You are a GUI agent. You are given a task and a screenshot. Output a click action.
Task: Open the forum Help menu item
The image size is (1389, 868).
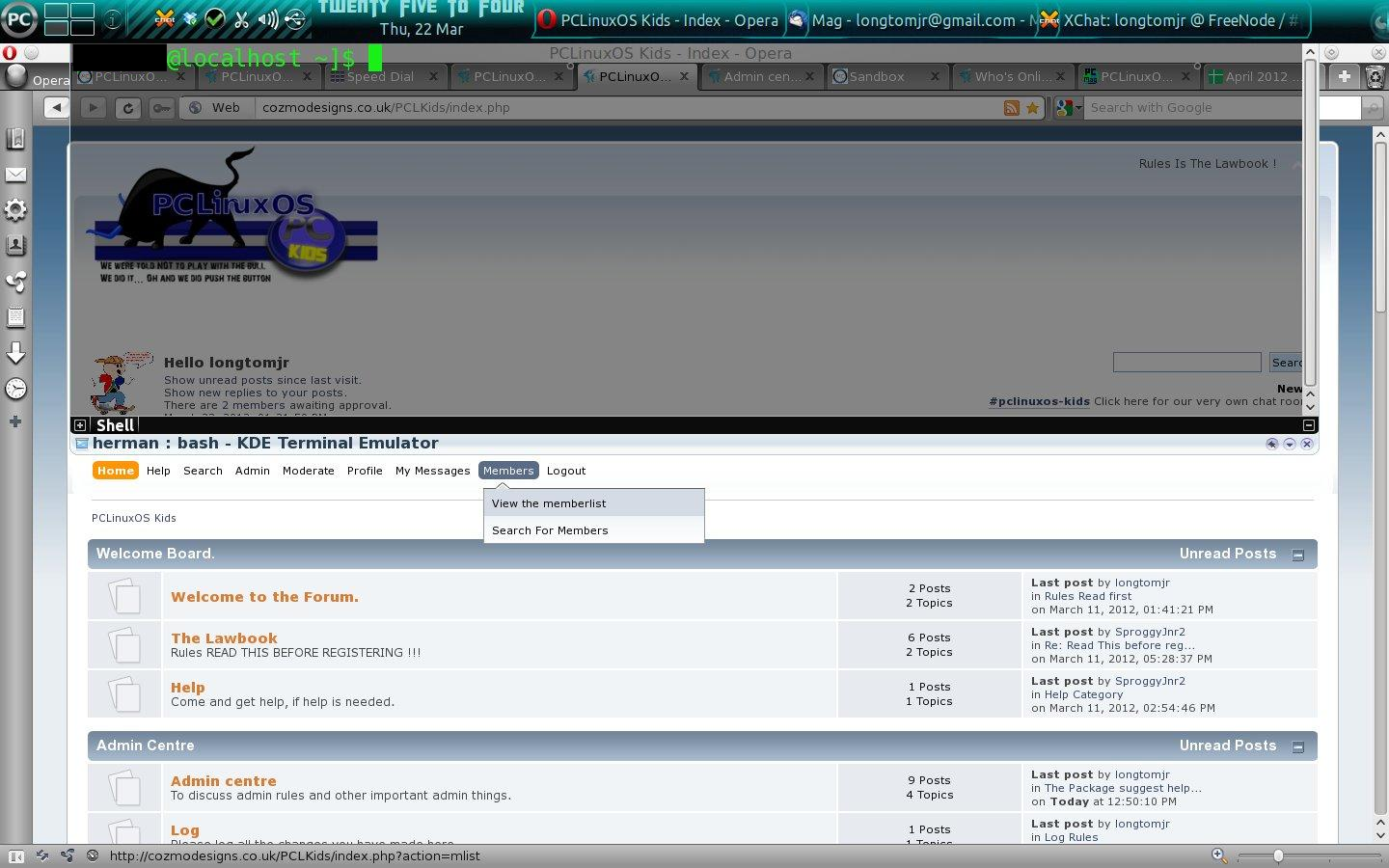[x=158, y=471]
